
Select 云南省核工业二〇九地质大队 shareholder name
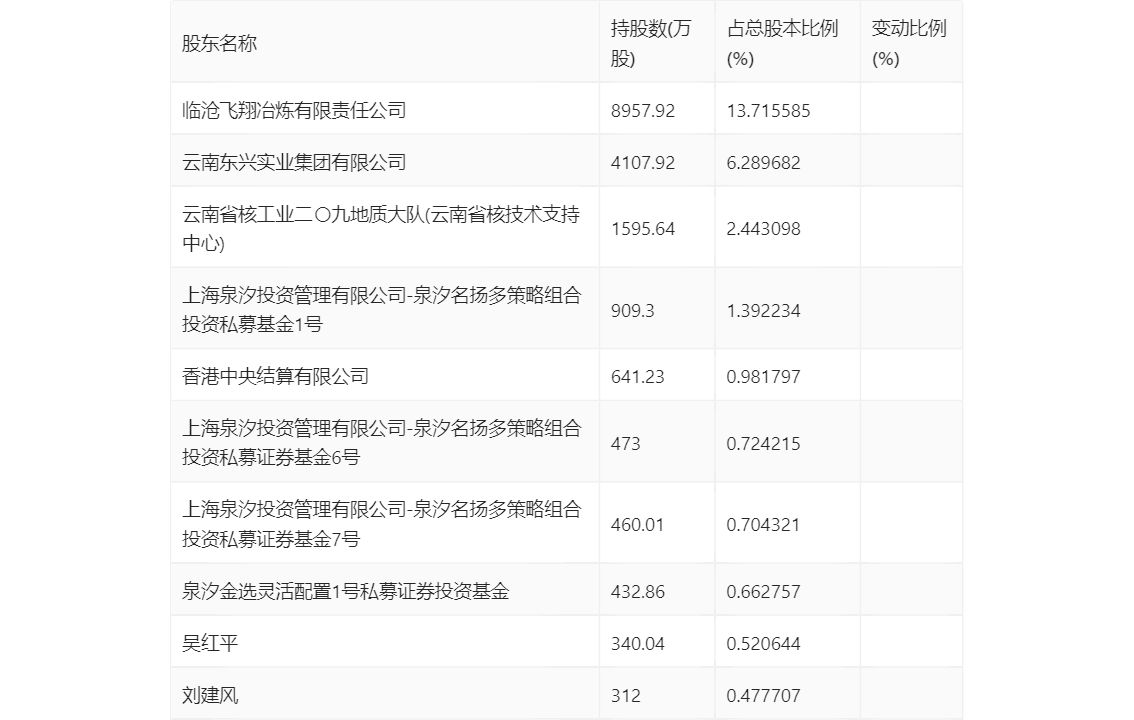pos(381,228)
